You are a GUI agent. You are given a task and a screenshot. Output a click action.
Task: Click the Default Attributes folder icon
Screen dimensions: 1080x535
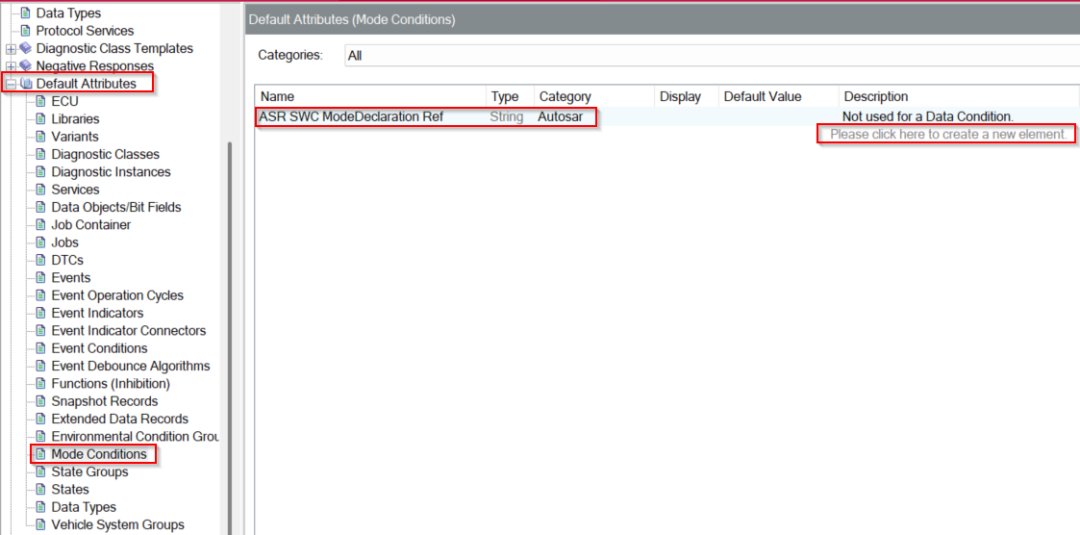click(x=27, y=84)
